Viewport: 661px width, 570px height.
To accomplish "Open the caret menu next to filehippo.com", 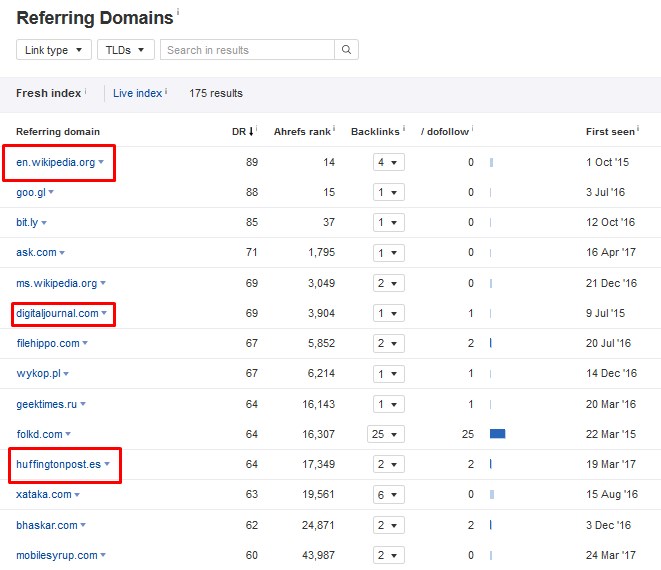I will tap(85, 343).
